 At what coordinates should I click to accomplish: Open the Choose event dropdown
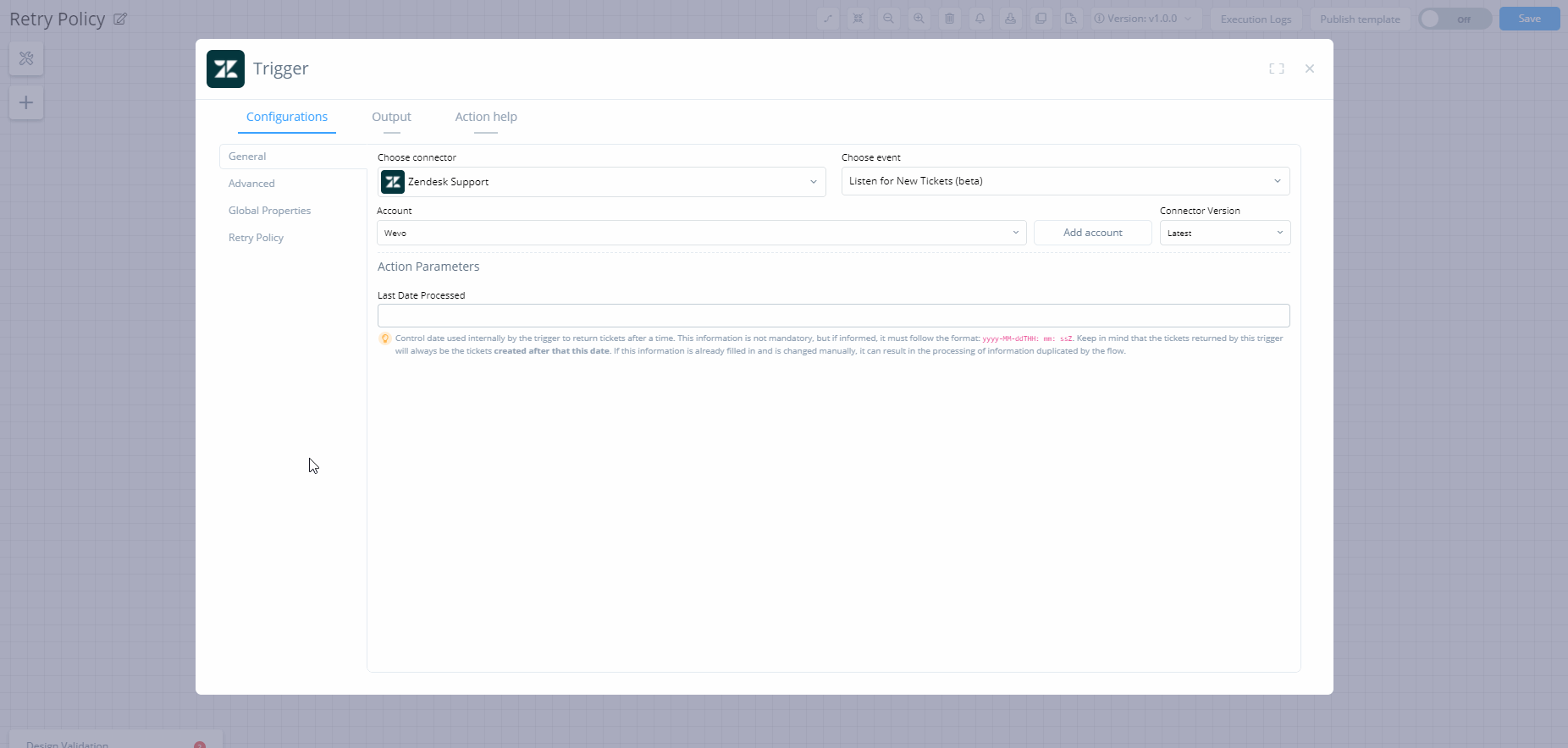(1065, 181)
